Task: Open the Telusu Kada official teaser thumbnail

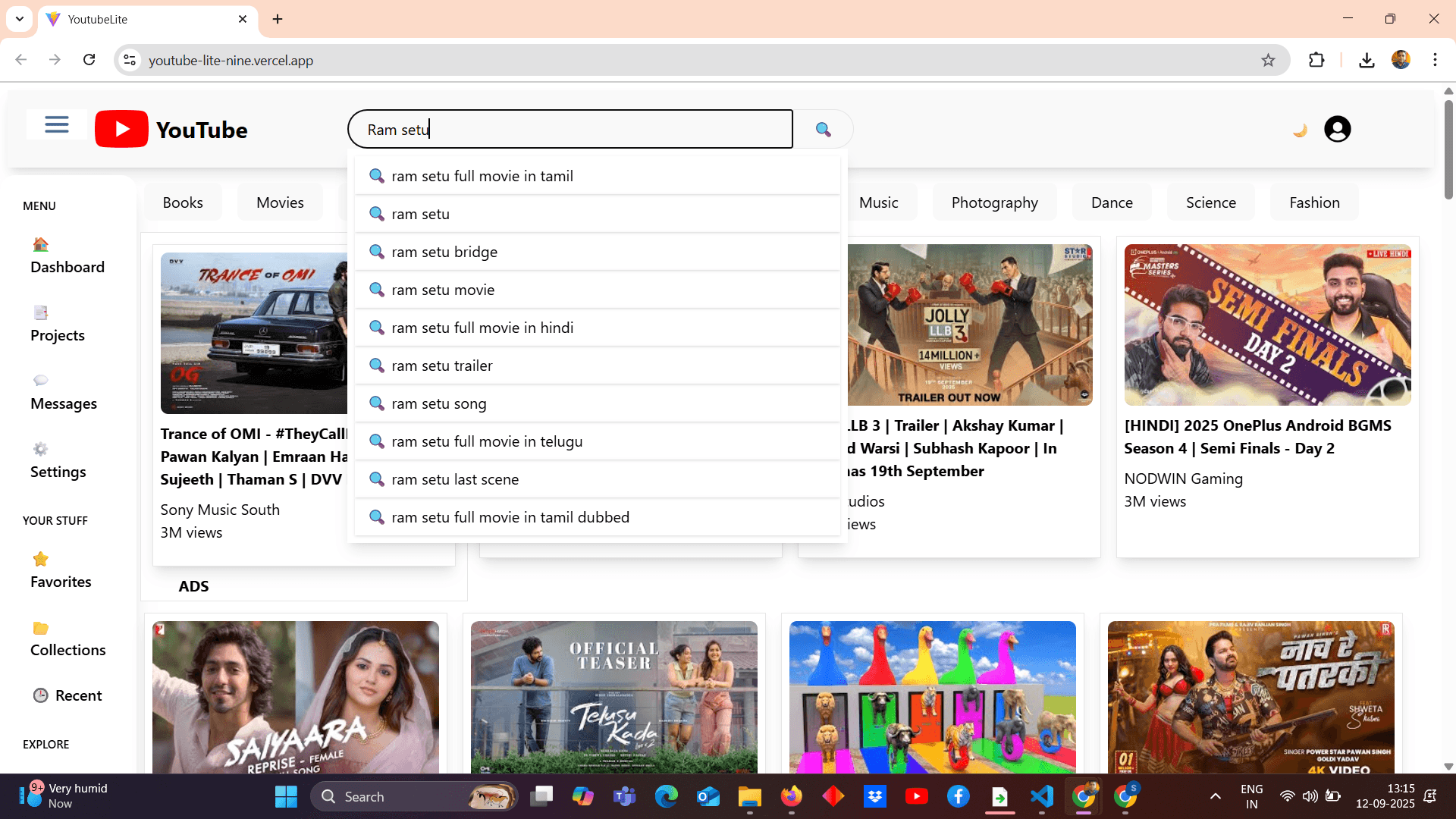Action: [x=614, y=697]
